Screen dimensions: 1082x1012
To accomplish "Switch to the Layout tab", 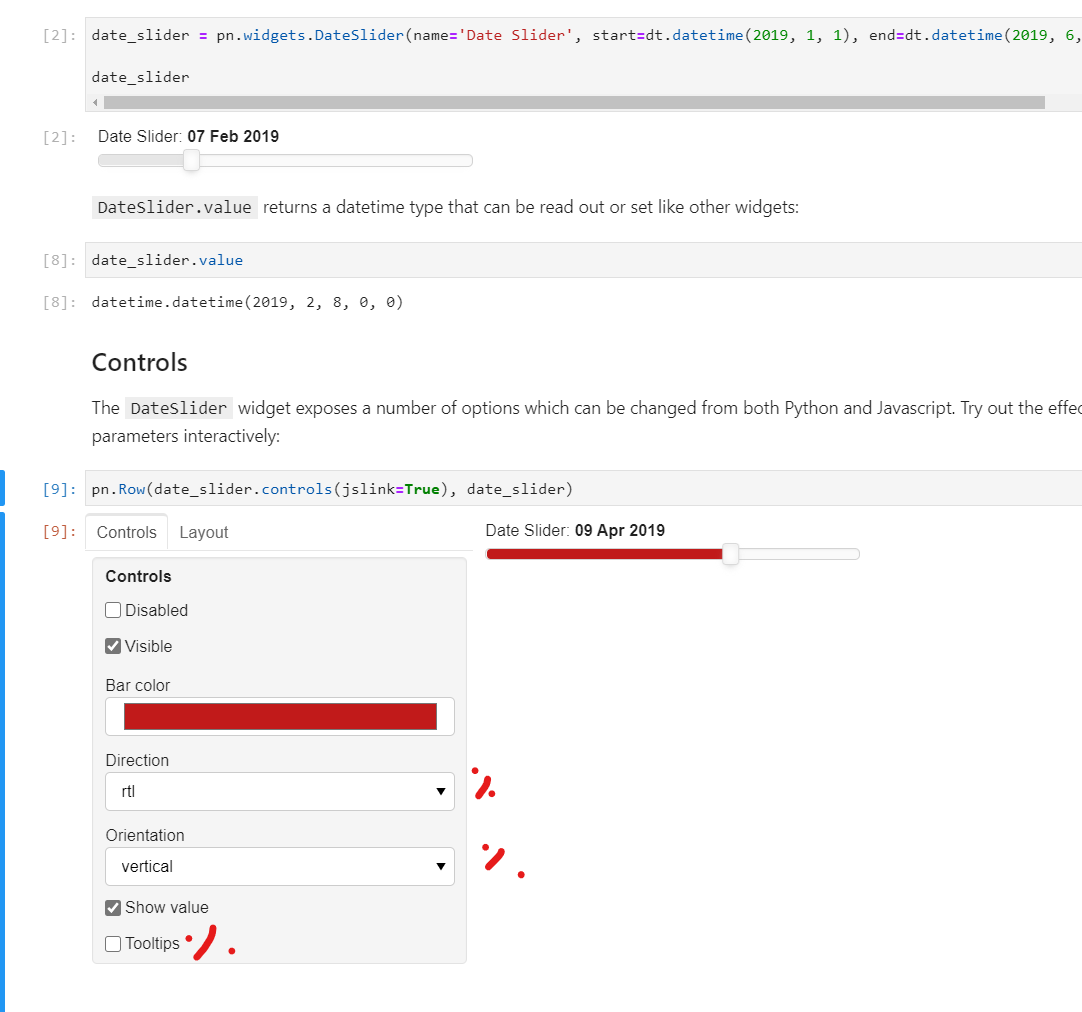I will 203,532.
